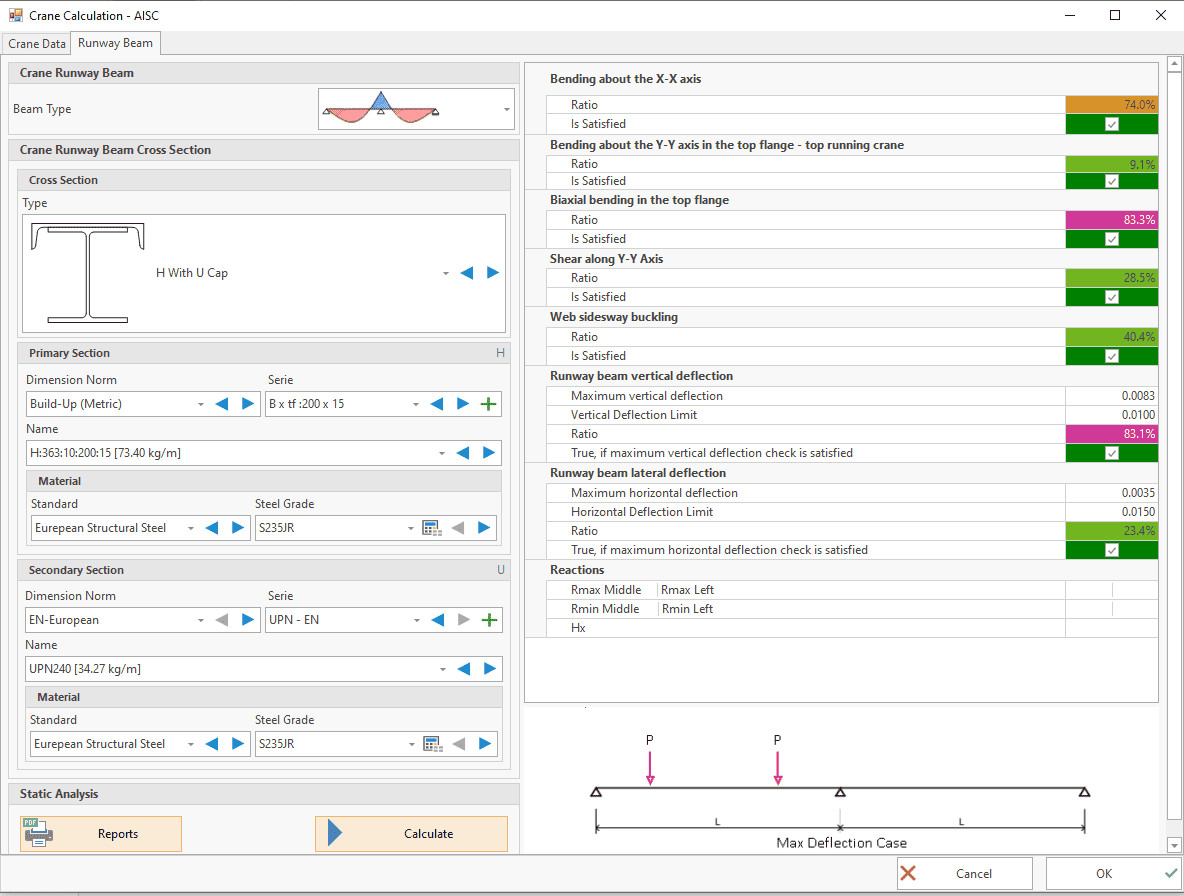Add new secondary section serie with plus
Viewport: 1184px width, 896px height.
(489, 620)
